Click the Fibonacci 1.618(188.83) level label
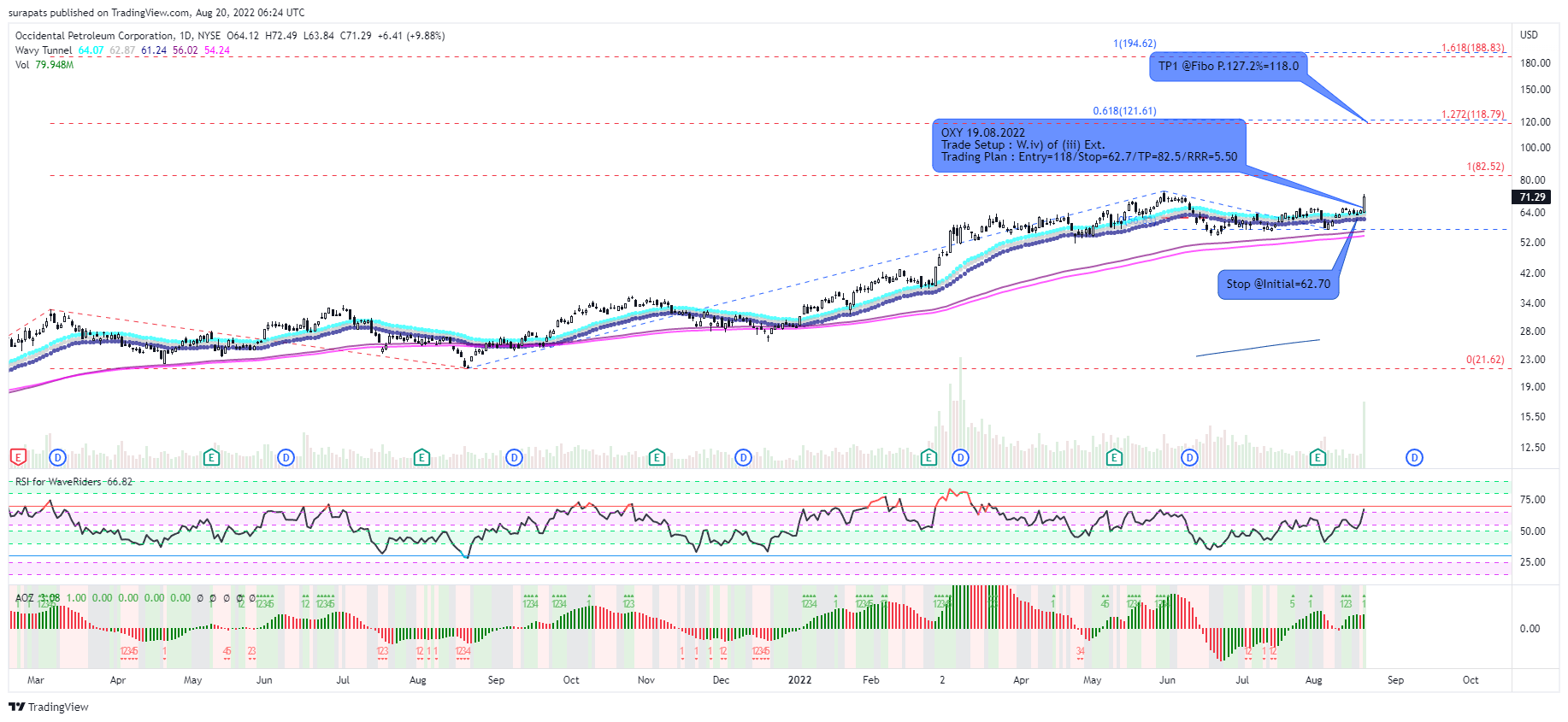Viewport: 1568px width, 722px height. (x=1473, y=48)
